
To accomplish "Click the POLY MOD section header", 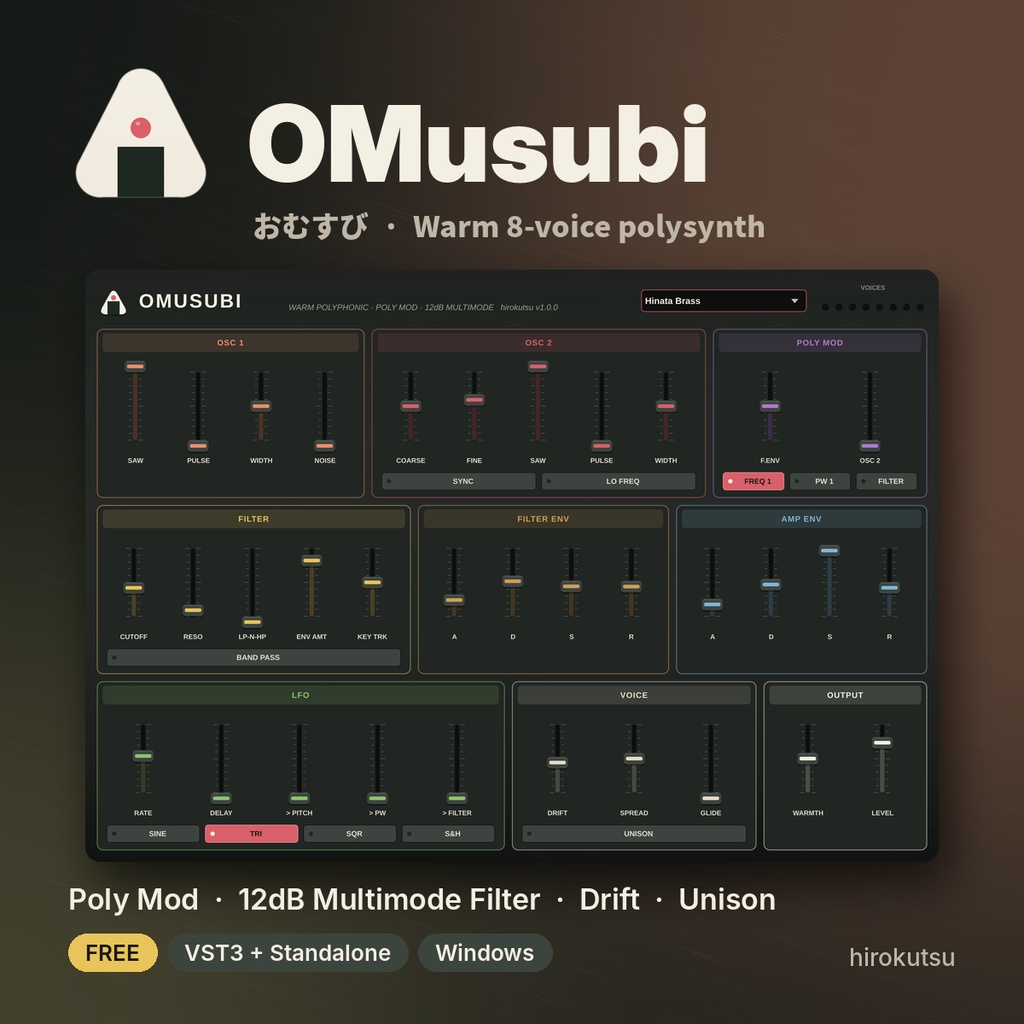I will coord(820,342).
